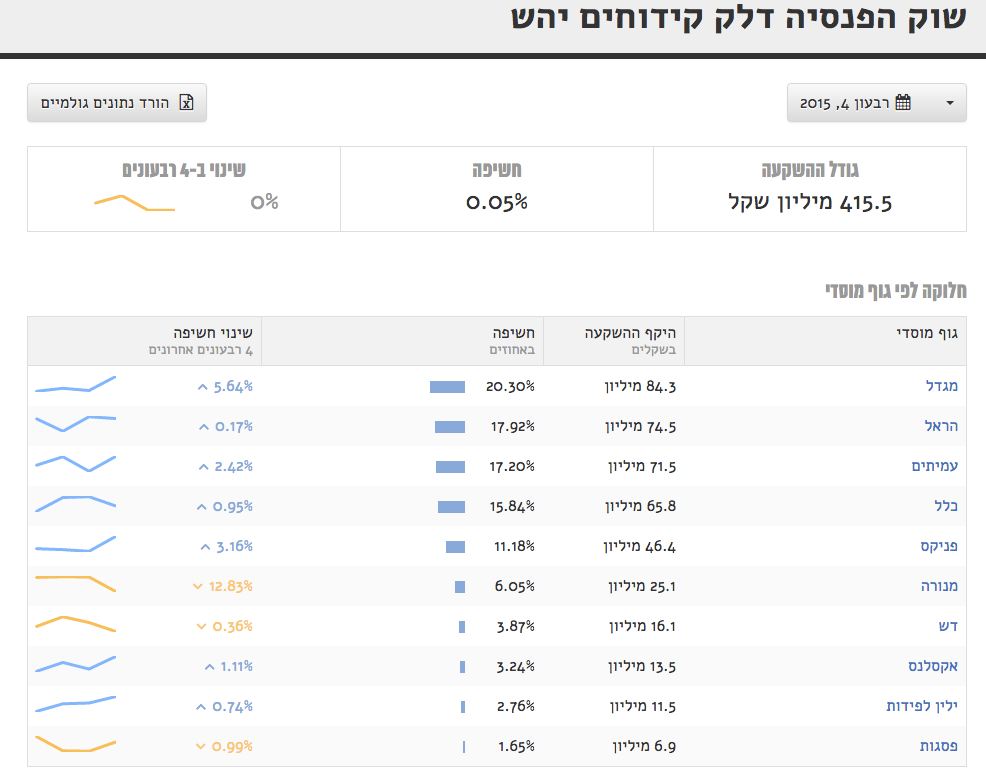Download raw data with הורד נתונים גולמיים

point(117,103)
